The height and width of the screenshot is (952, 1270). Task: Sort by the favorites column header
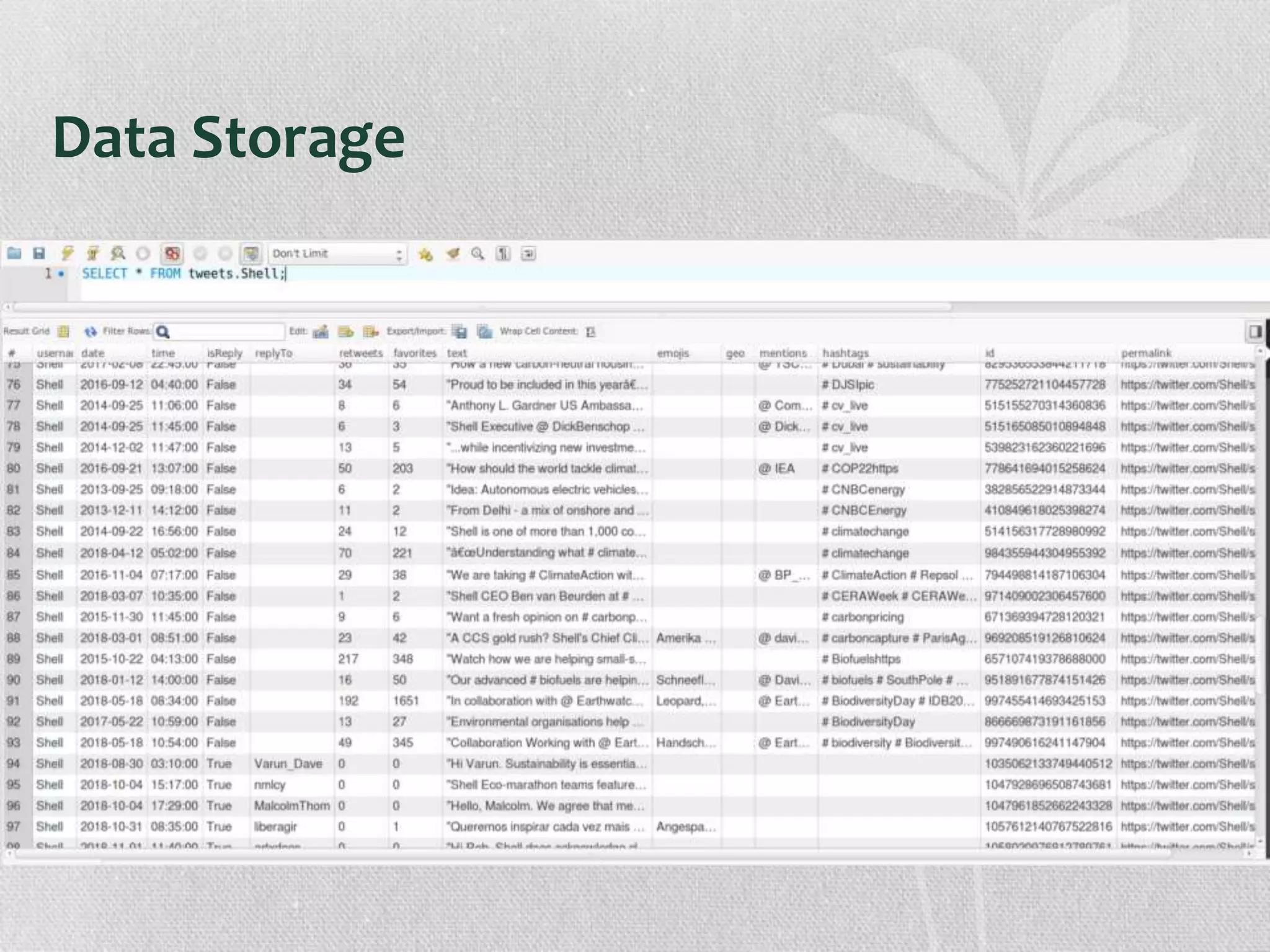(415, 353)
